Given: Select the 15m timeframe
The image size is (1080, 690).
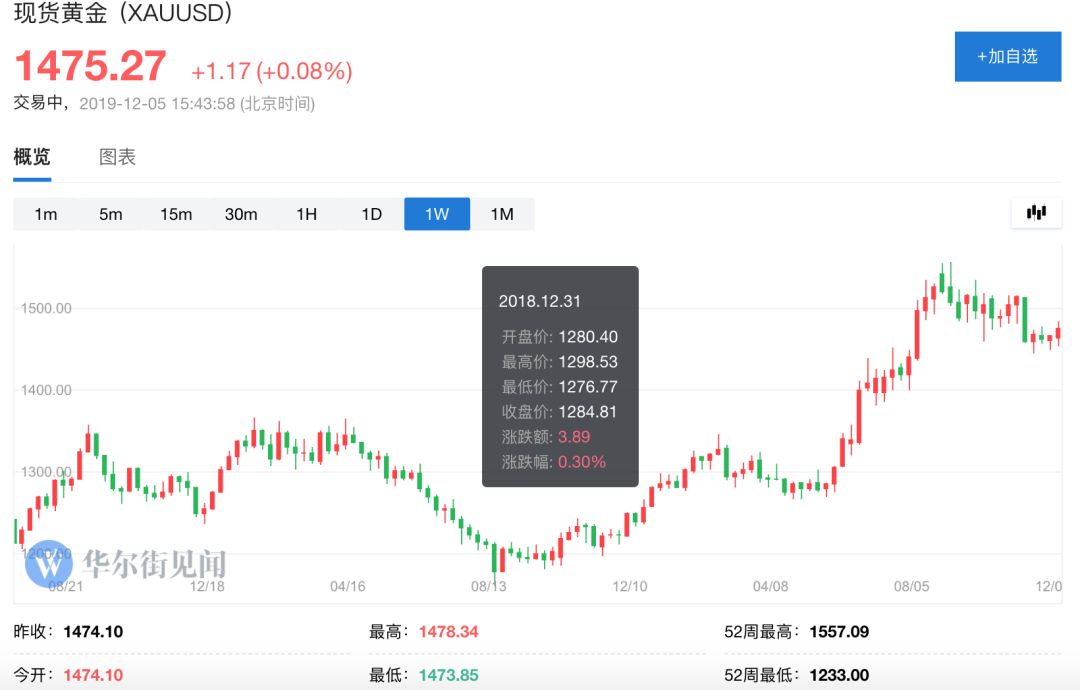Looking at the screenshot, I should click(176, 213).
